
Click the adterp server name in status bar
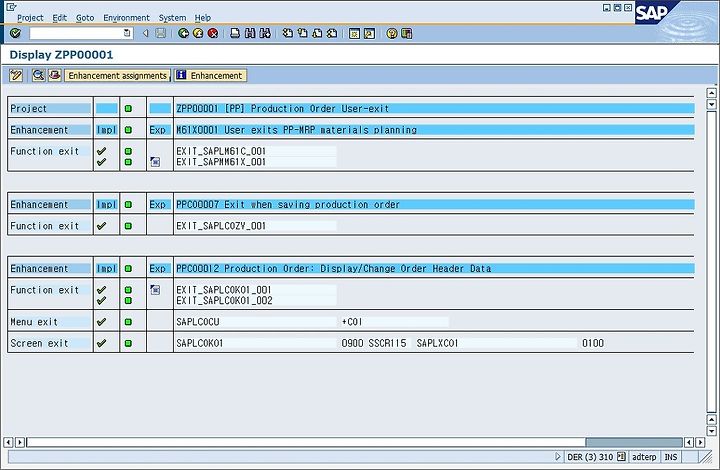point(644,457)
